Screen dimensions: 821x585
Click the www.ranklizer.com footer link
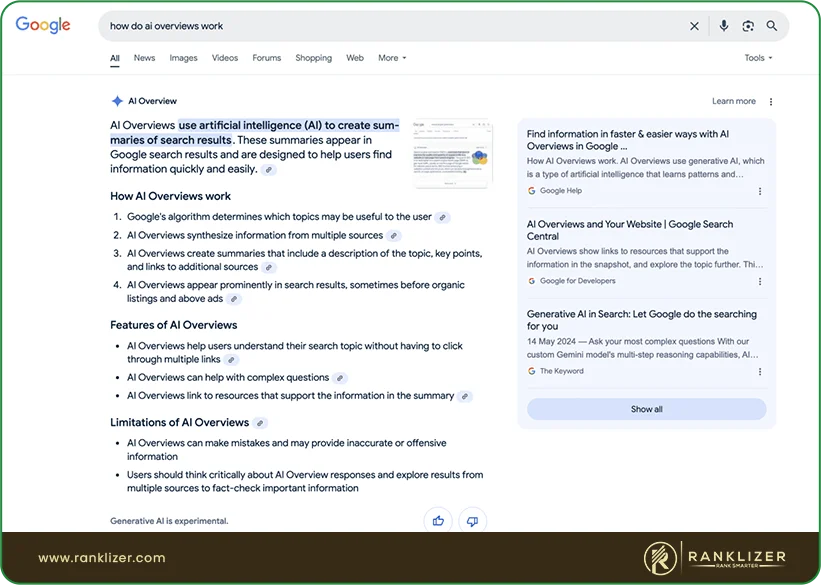pos(102,558)
